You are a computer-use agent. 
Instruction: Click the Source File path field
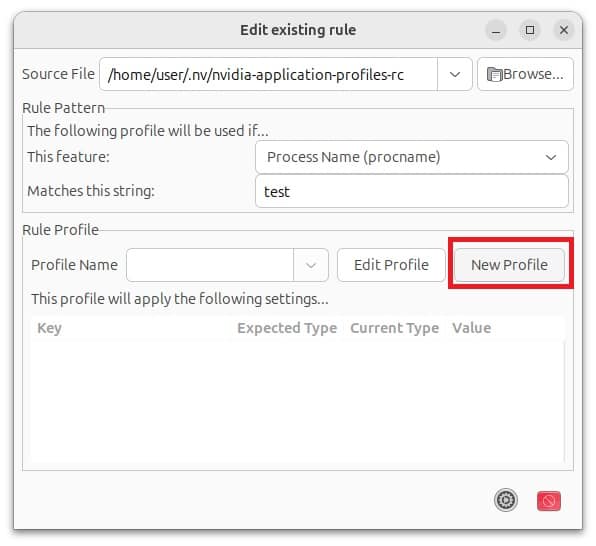point(268,74)
